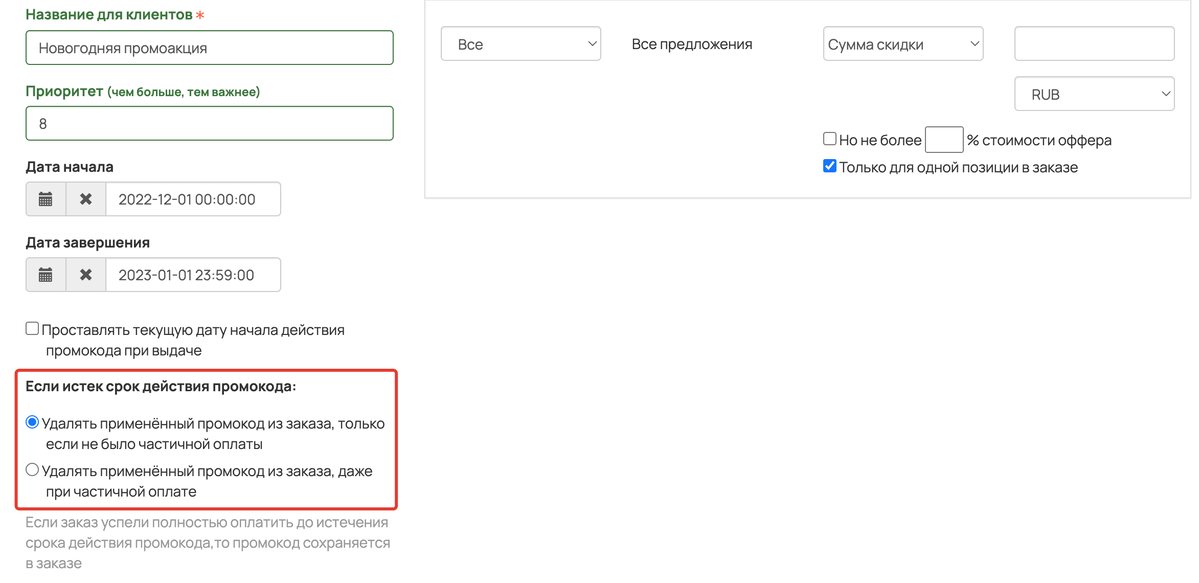Enable the Но не более checkbox
Viewport: 1199px width, 583px height.
coord(830,139)
